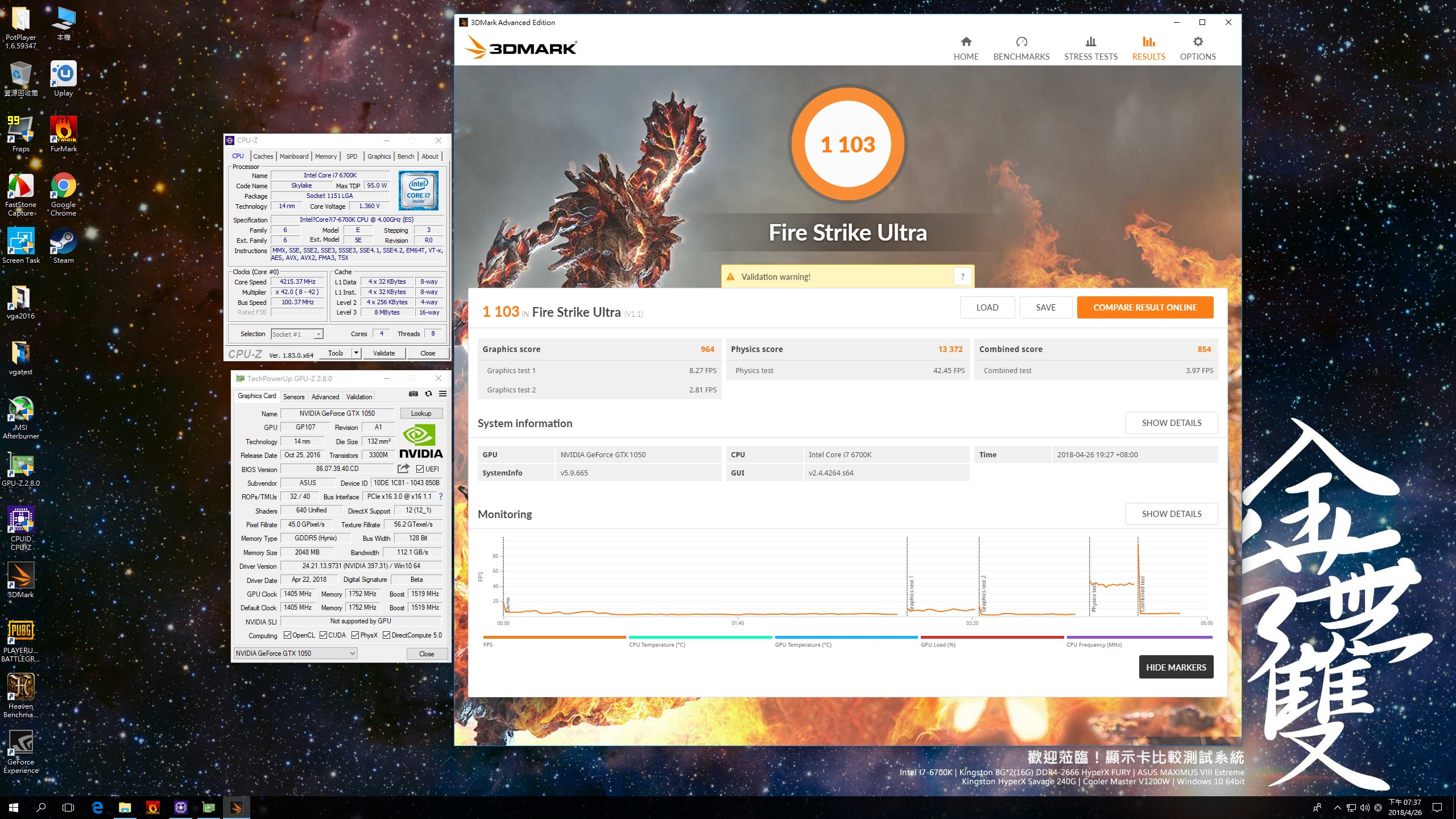Click the Combined test timeline marker
1456x819 pixels.
click(1141, 594)
